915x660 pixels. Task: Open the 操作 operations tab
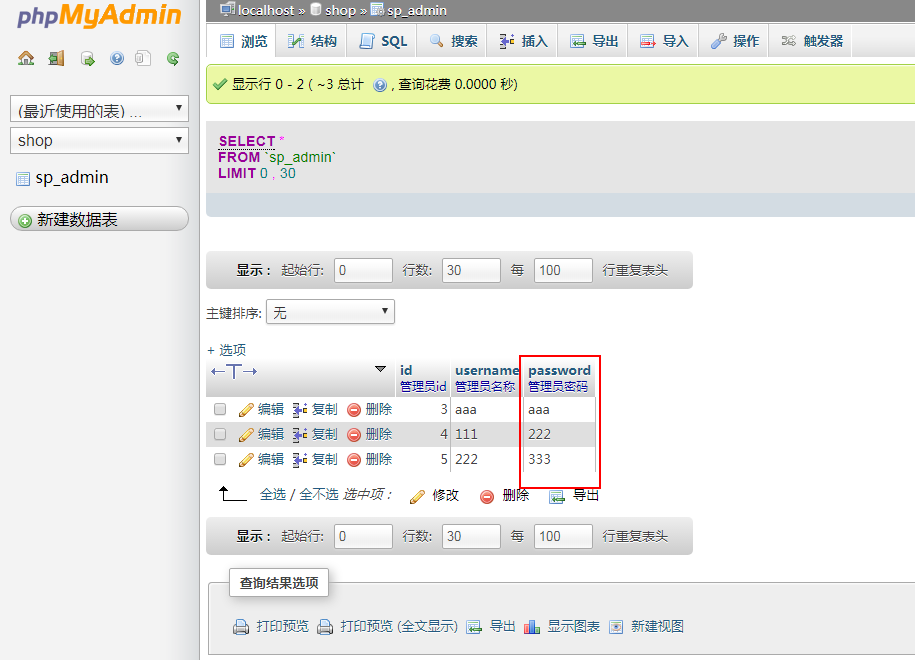pyautogui.click(x=735, y=41)
